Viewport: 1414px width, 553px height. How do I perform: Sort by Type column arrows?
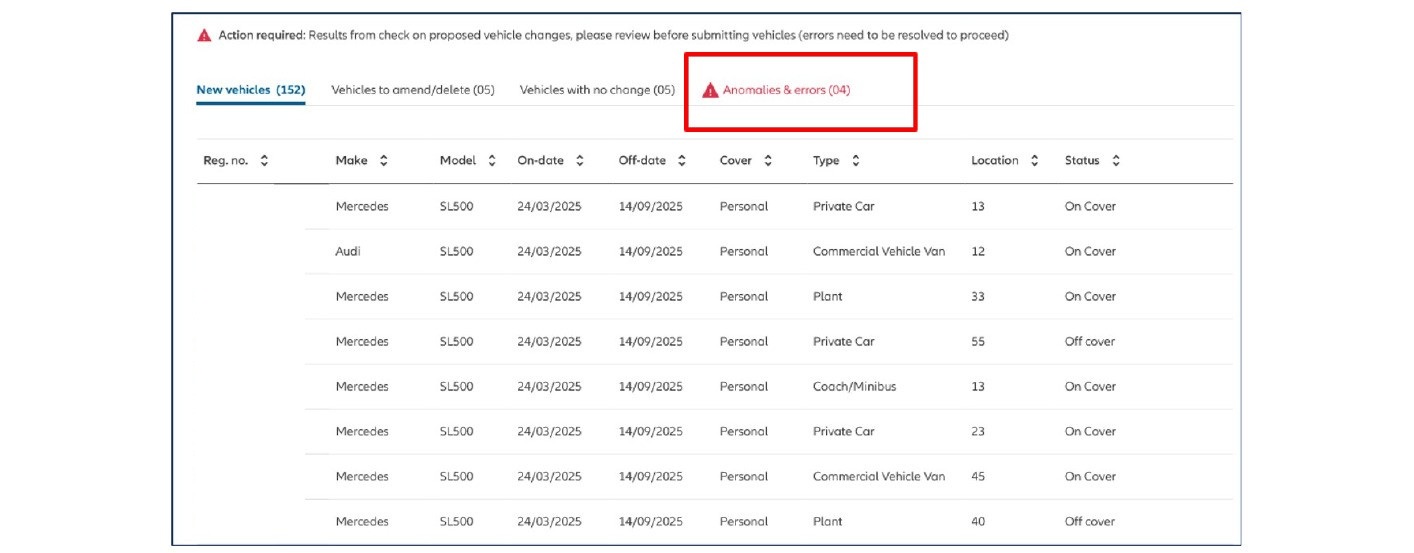(x=856, y=161)
